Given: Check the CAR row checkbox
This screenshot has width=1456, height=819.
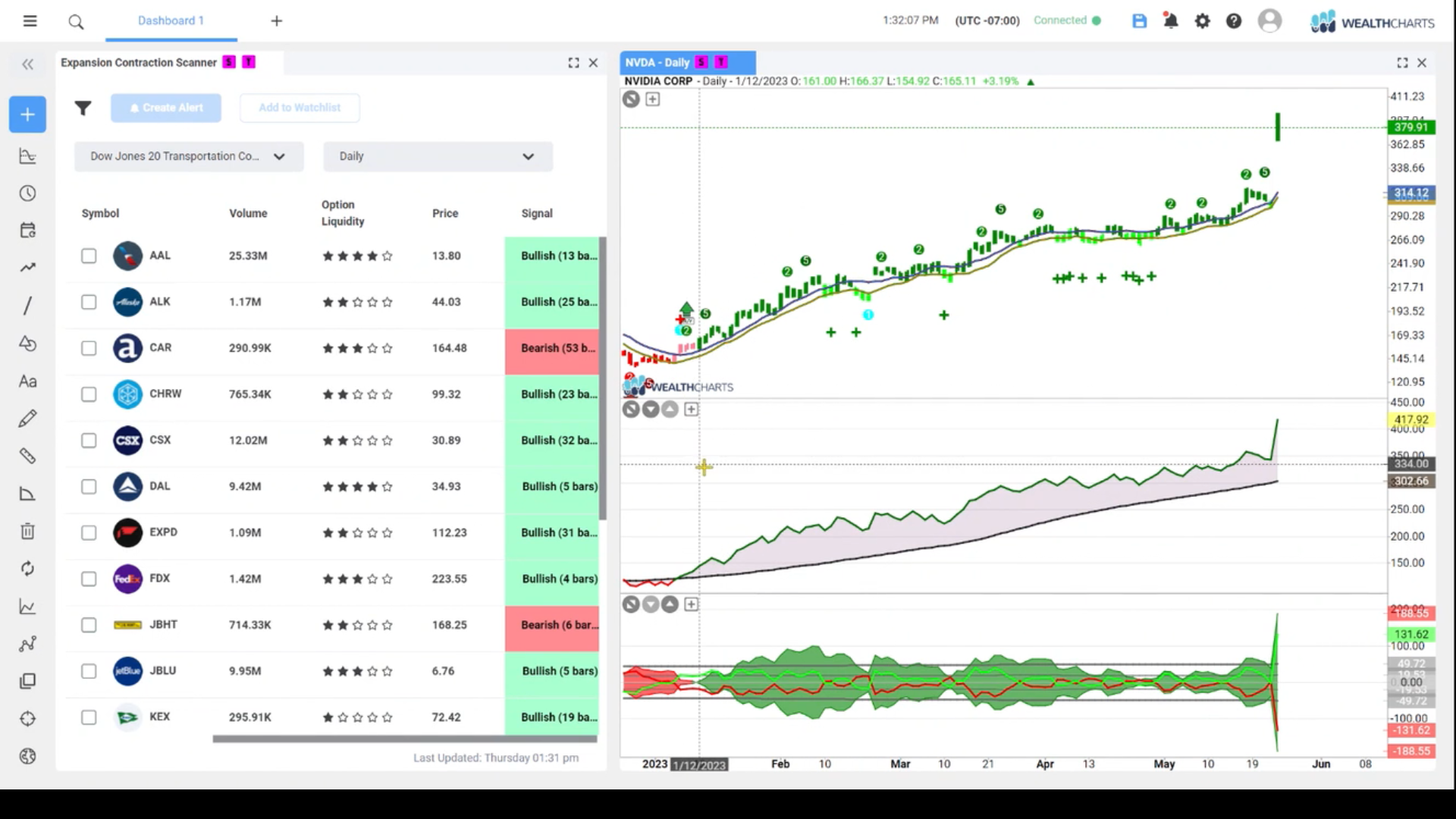Looking at the screenshot, I should [x=89, y=349].
